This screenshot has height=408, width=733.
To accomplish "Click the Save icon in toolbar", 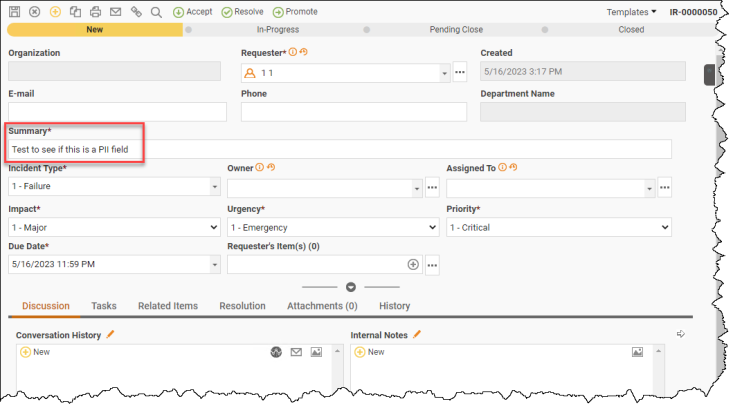I will coord(14,12).
